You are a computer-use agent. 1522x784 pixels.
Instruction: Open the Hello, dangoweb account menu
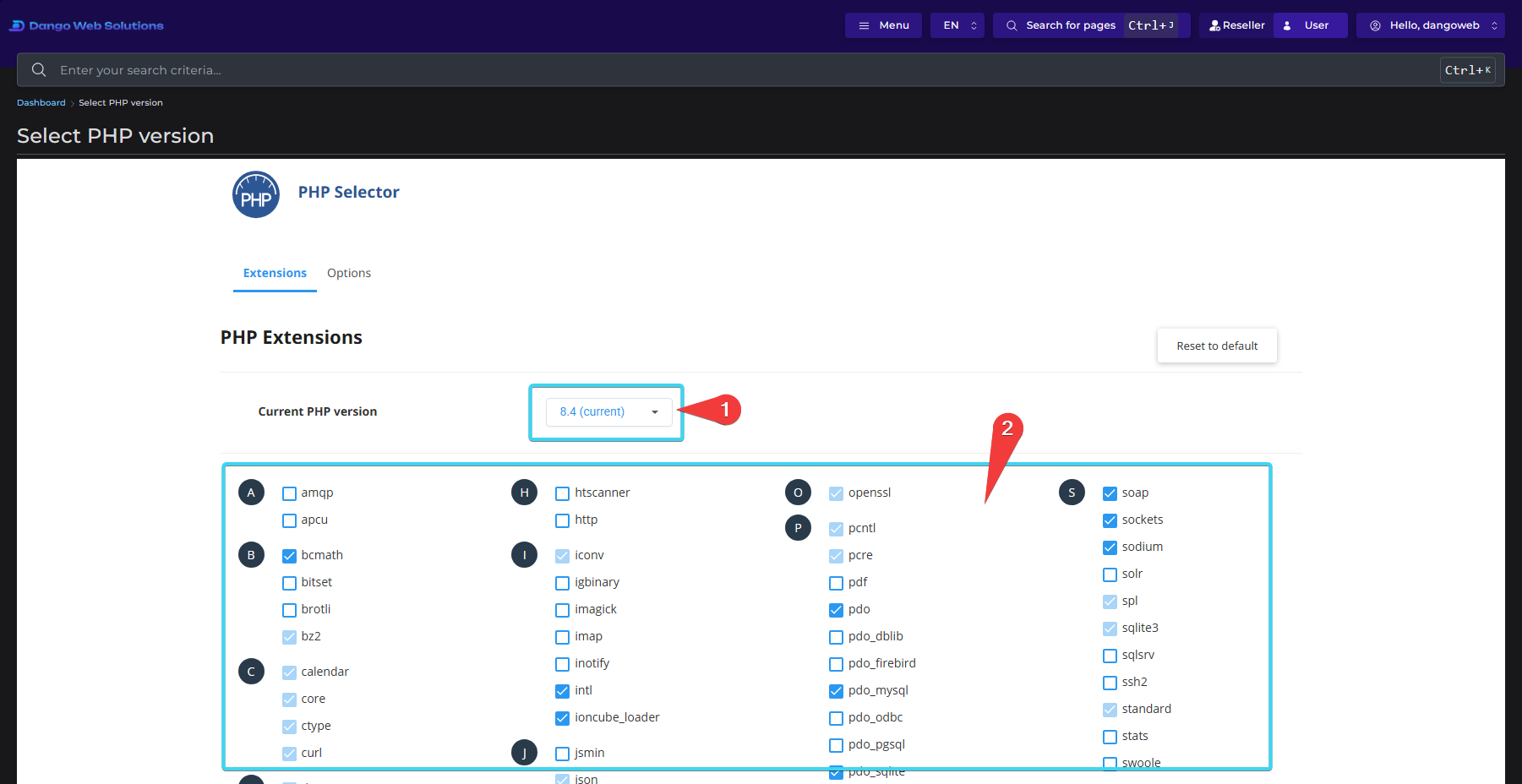1431,25
